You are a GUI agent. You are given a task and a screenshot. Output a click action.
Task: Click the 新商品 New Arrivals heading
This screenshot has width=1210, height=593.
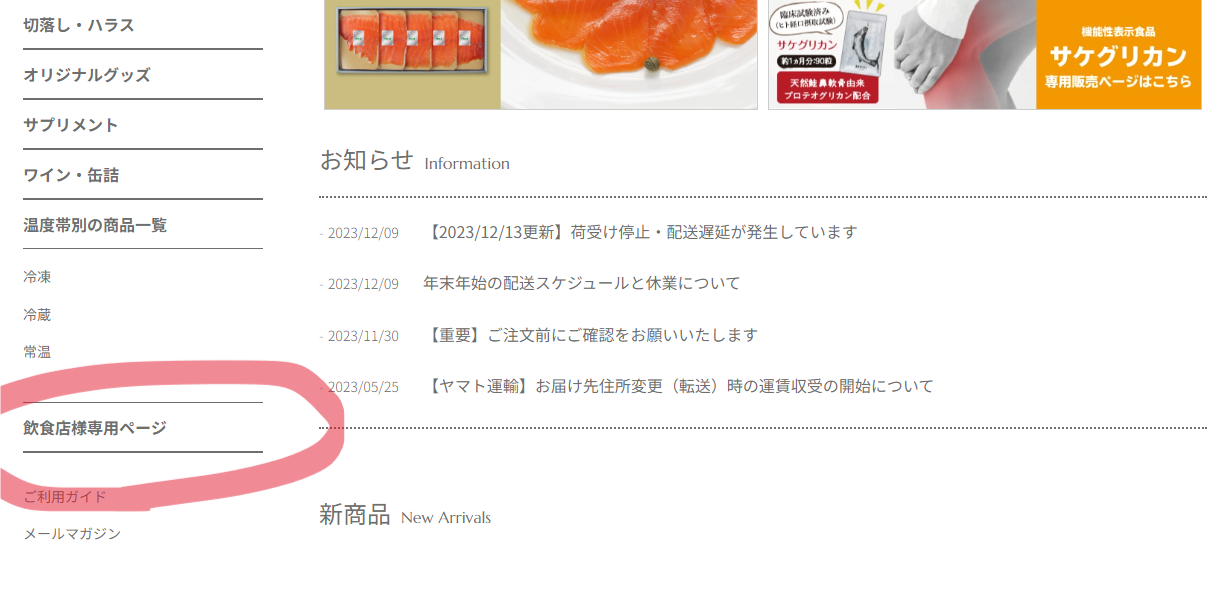click(405, 516)
